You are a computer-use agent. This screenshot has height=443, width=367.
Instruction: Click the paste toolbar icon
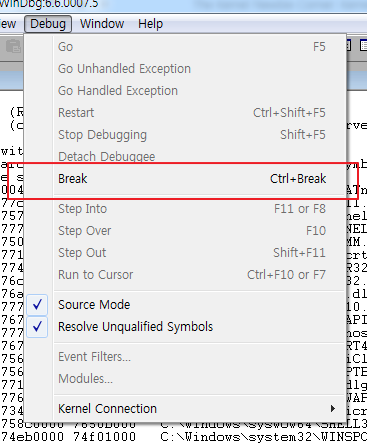[13, 47]
